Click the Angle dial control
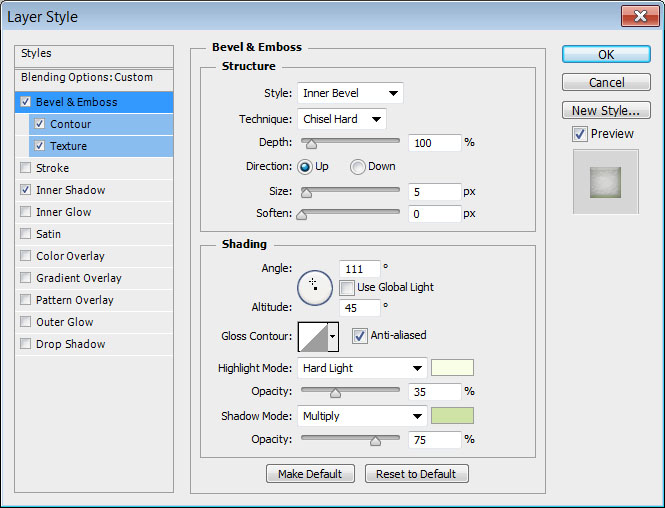This screenshot has width=665, height=508. coord(314,286)
